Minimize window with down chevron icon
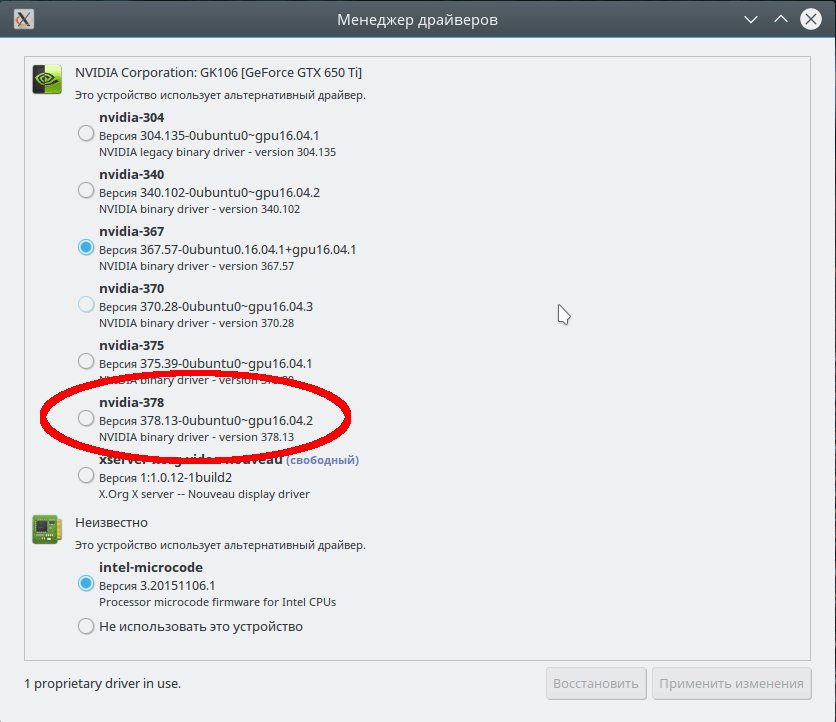 751,20
